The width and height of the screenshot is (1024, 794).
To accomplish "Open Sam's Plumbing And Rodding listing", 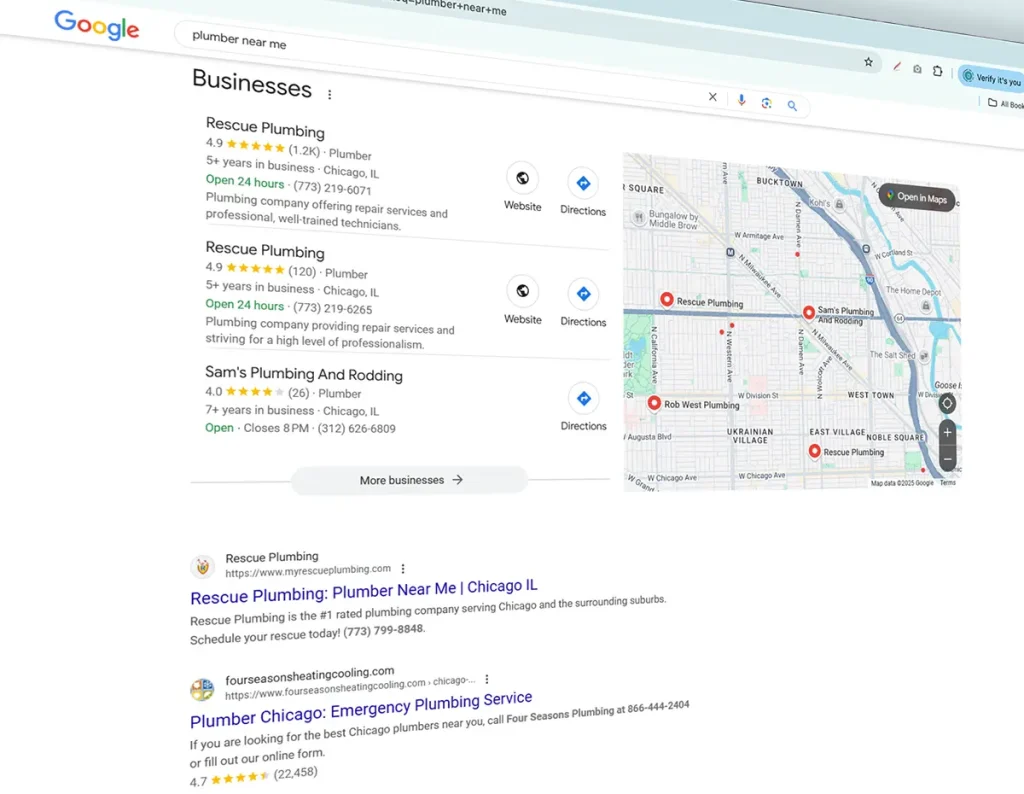I will 304,373.
